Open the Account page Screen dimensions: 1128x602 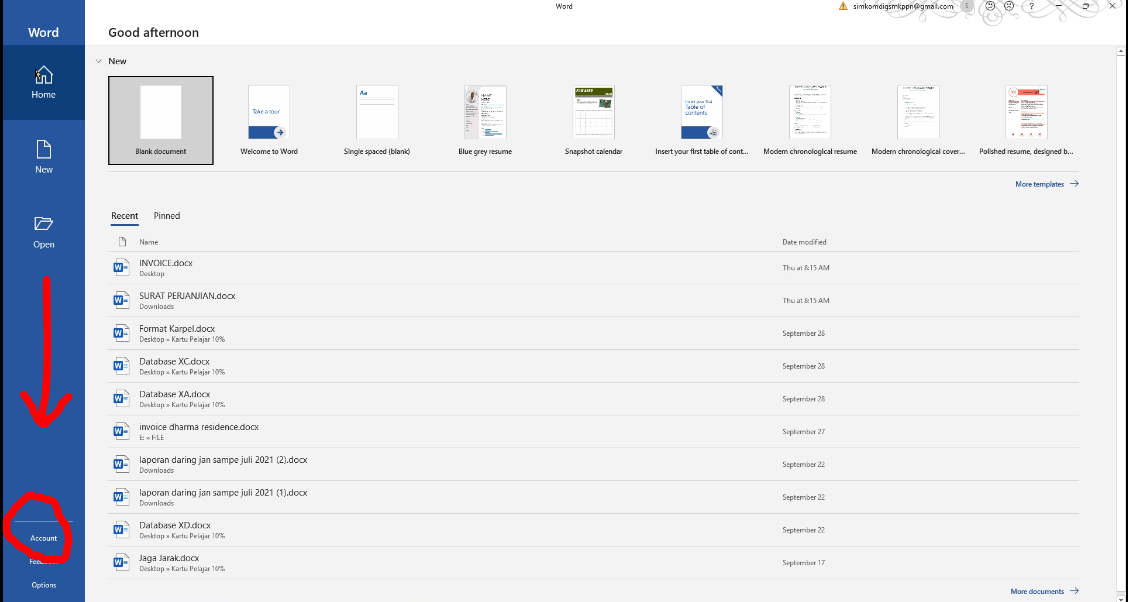click(43, 538)
